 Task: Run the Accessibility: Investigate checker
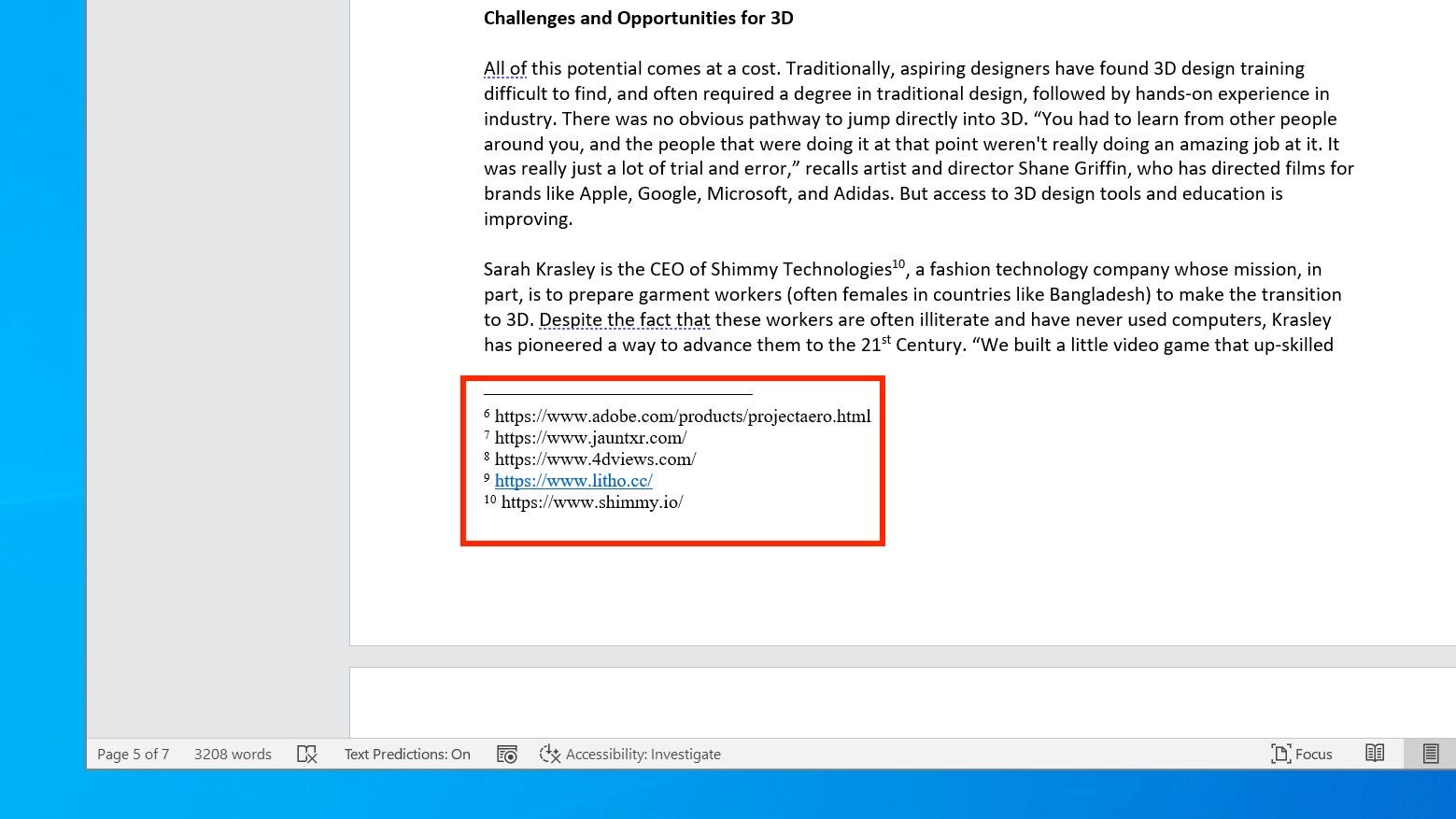pyautogui.click(x=630, y=754)
